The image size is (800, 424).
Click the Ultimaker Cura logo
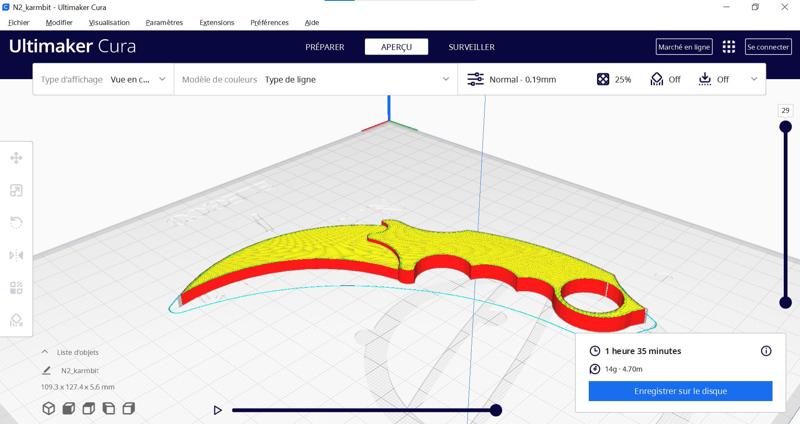click(72, 46)
